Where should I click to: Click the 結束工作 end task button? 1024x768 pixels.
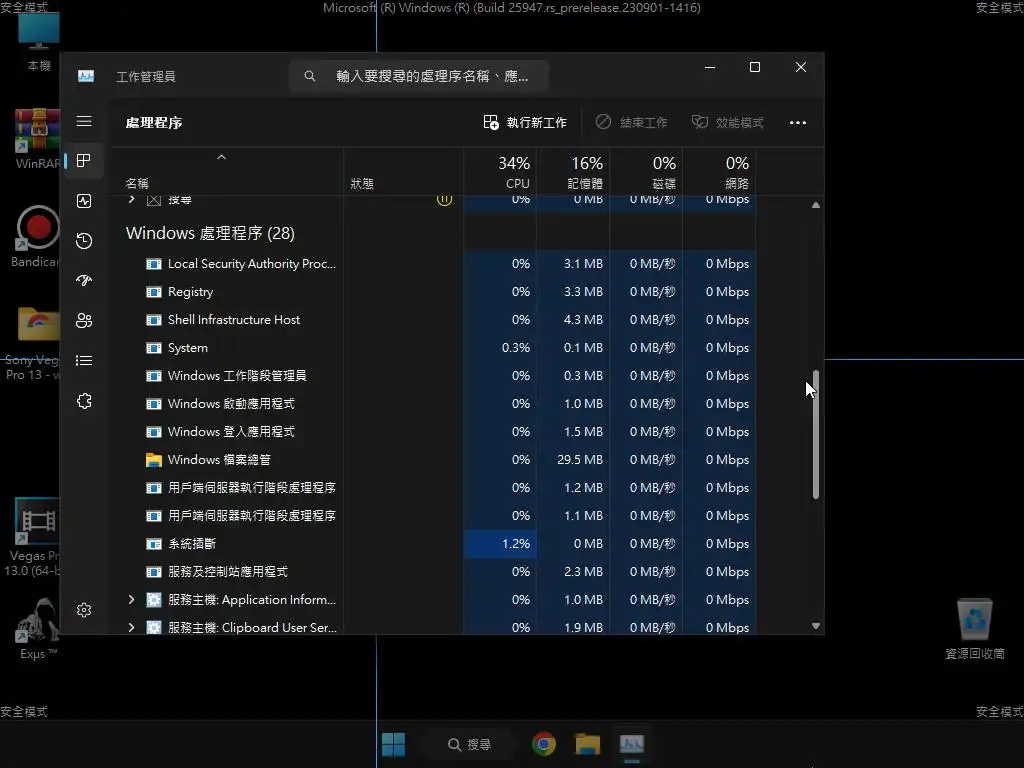[631, 122]
